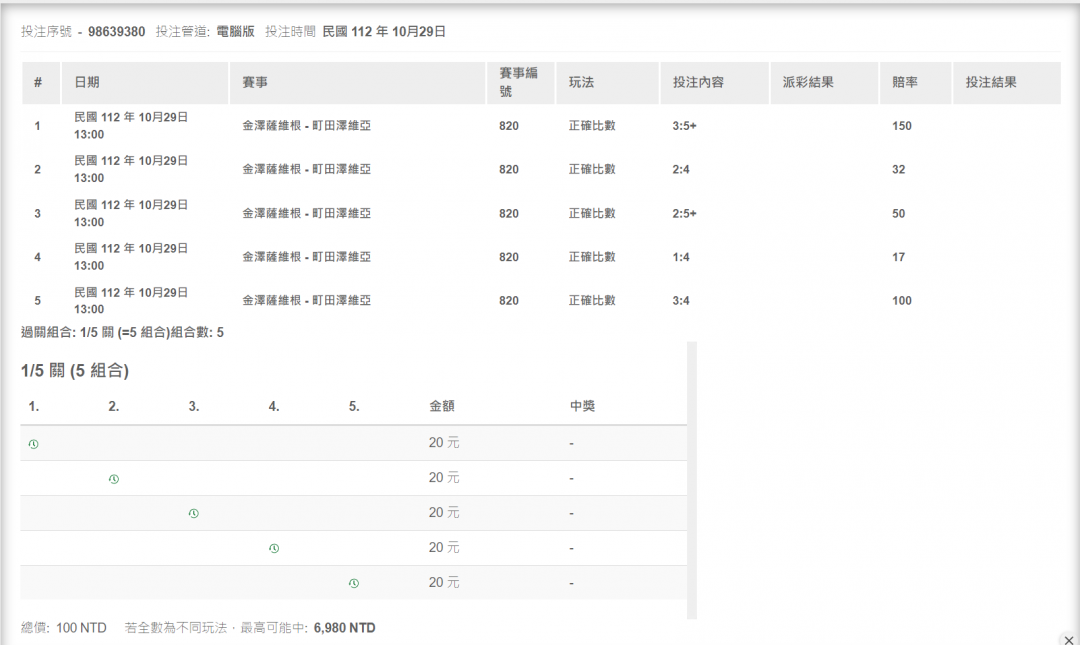Click the 賽事編號 column header

(x=519, y=82)
